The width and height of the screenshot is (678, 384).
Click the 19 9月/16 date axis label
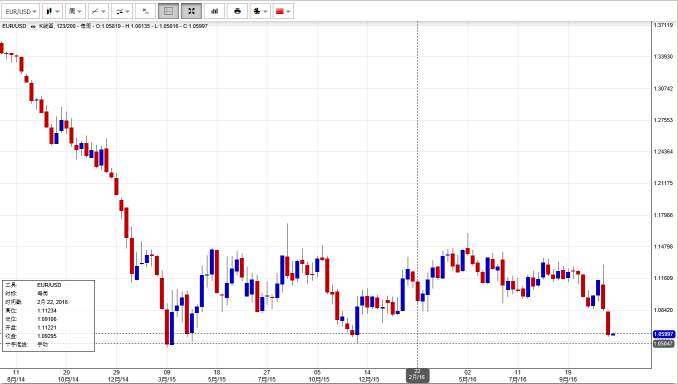568,376
